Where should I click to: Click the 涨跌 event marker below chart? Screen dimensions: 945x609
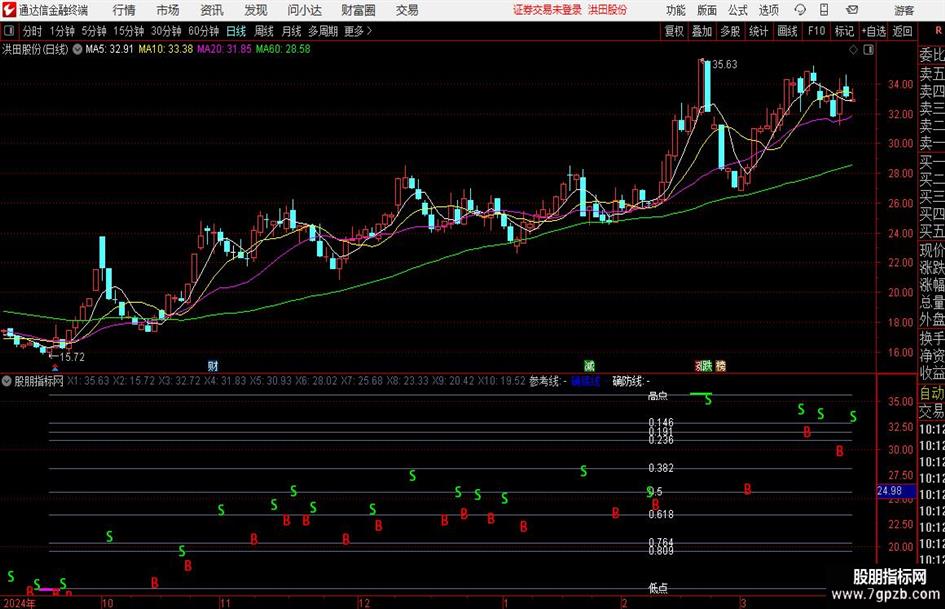tap(704, 365)
